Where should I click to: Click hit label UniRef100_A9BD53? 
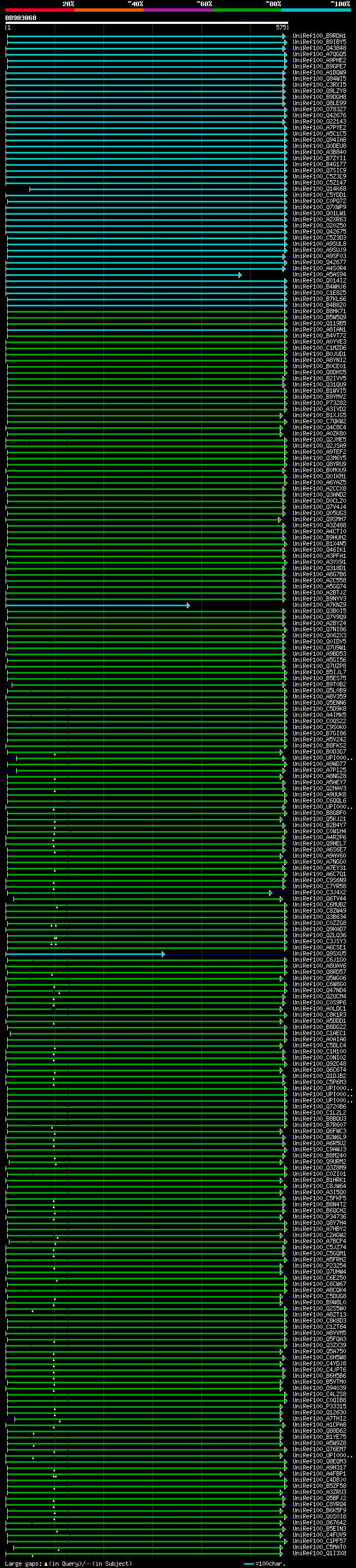319,654
